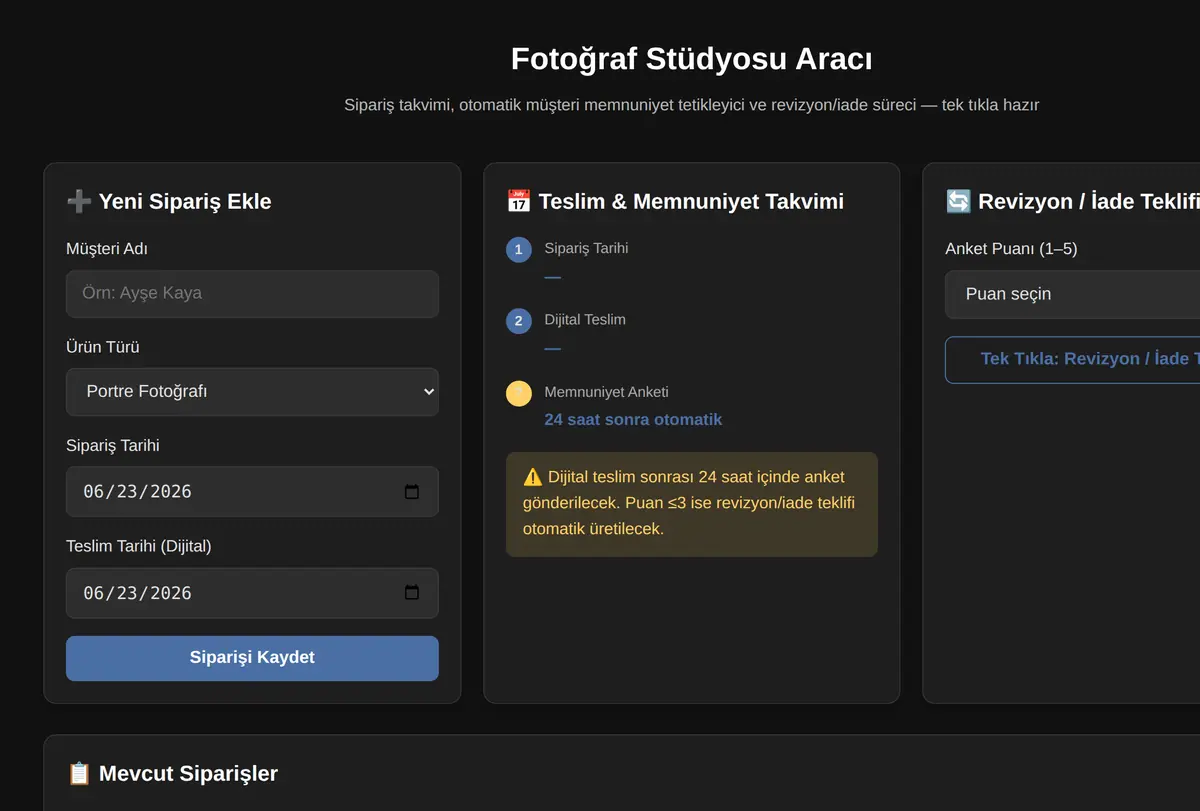Click the Teslim Tarihi (Dijital) date field
The height and width of the screenshot is (811, 1200).
252,593
